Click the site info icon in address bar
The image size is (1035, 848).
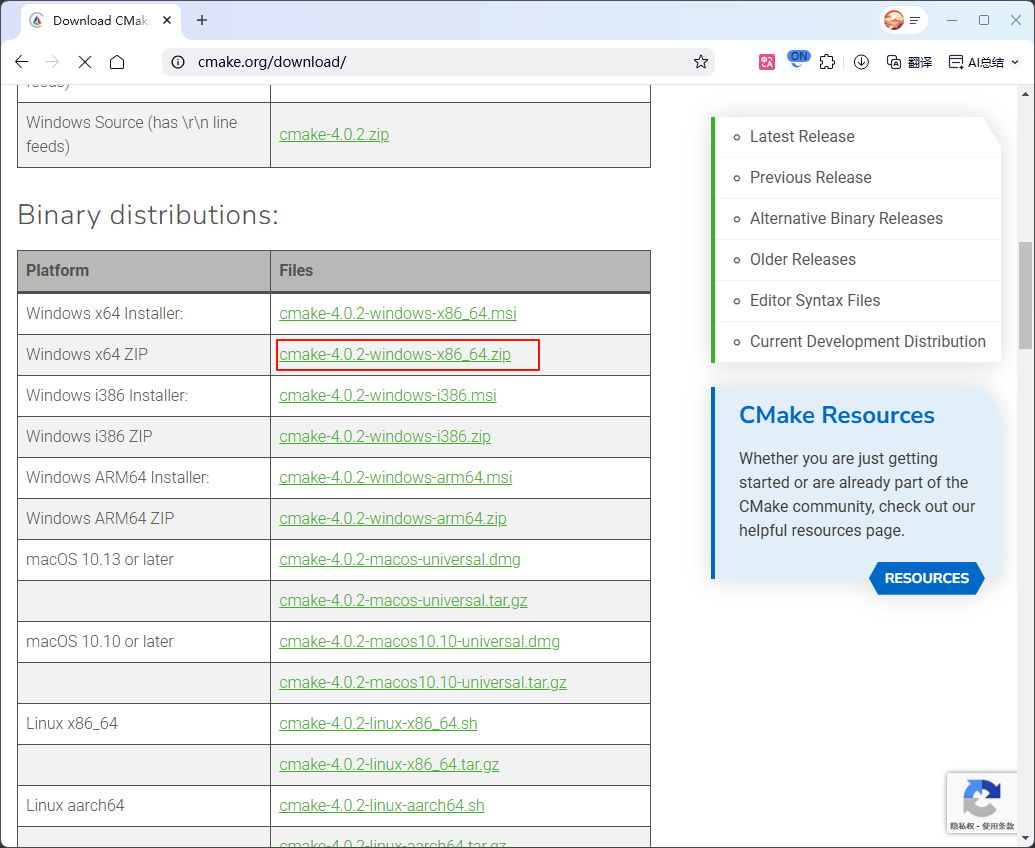(x=178, y=62)
